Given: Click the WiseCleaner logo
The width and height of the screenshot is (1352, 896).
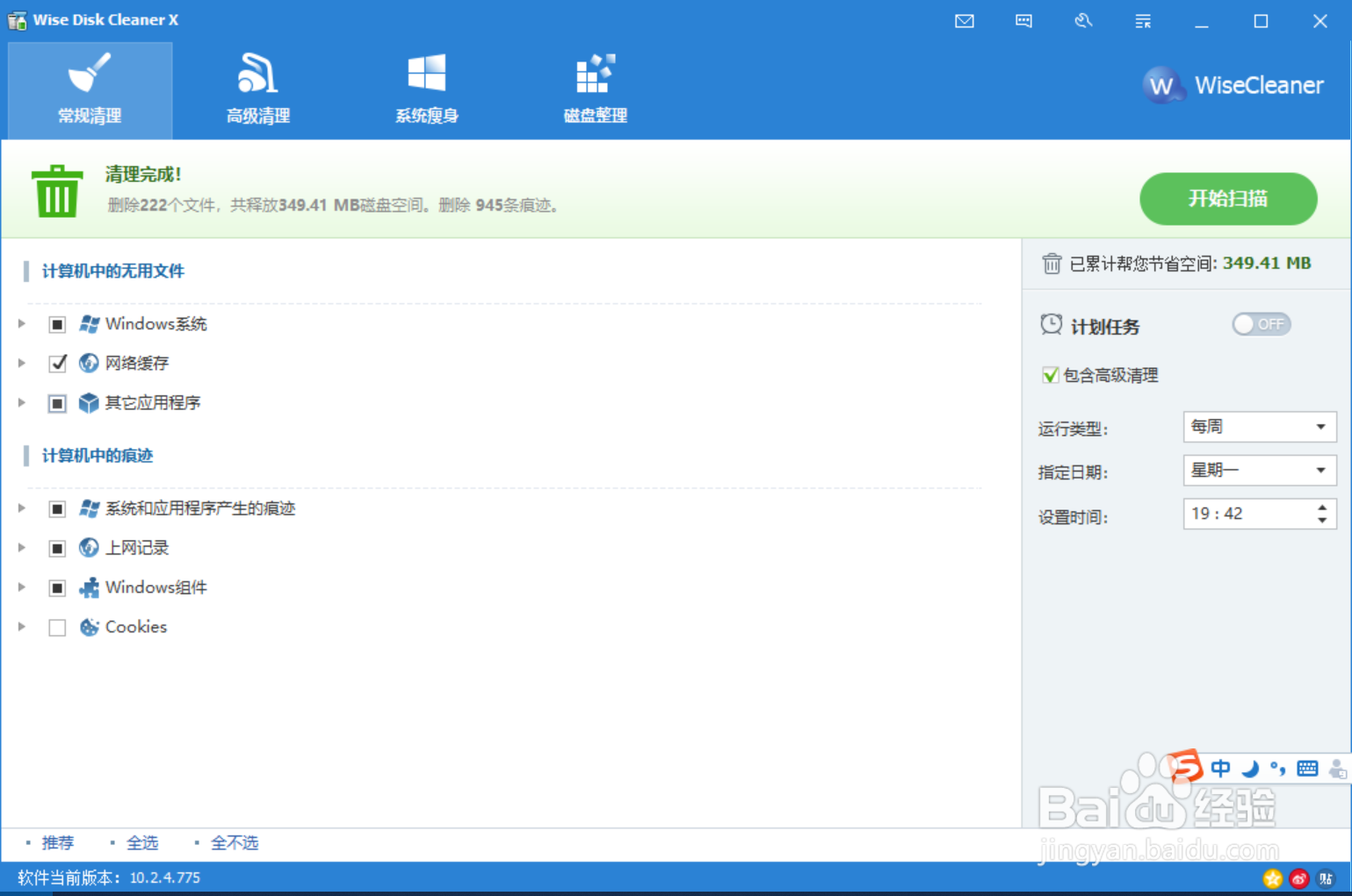Looking at the screenshot, I should click(x=1233, y=85).
